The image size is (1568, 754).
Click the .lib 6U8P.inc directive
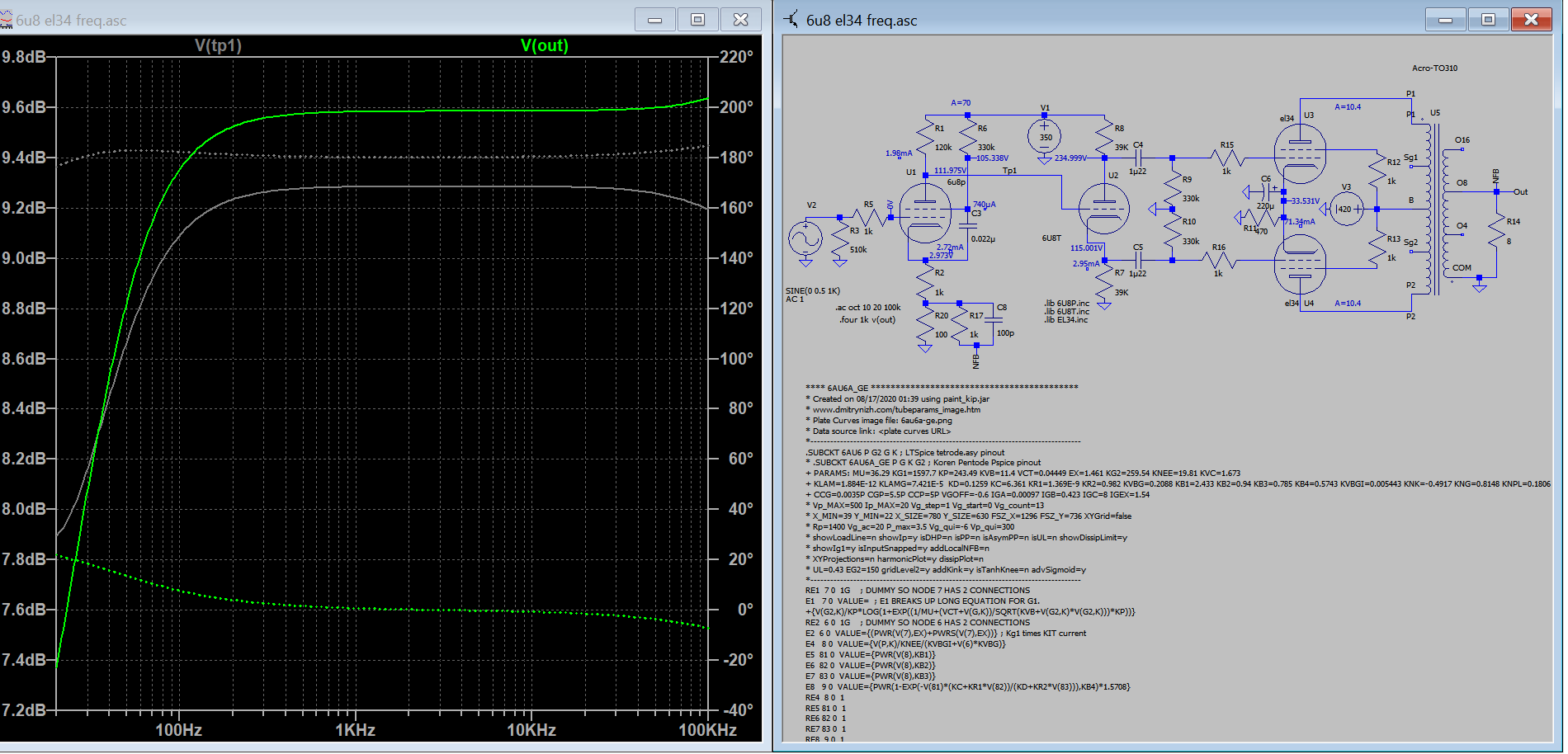[x=1066, y=303]
